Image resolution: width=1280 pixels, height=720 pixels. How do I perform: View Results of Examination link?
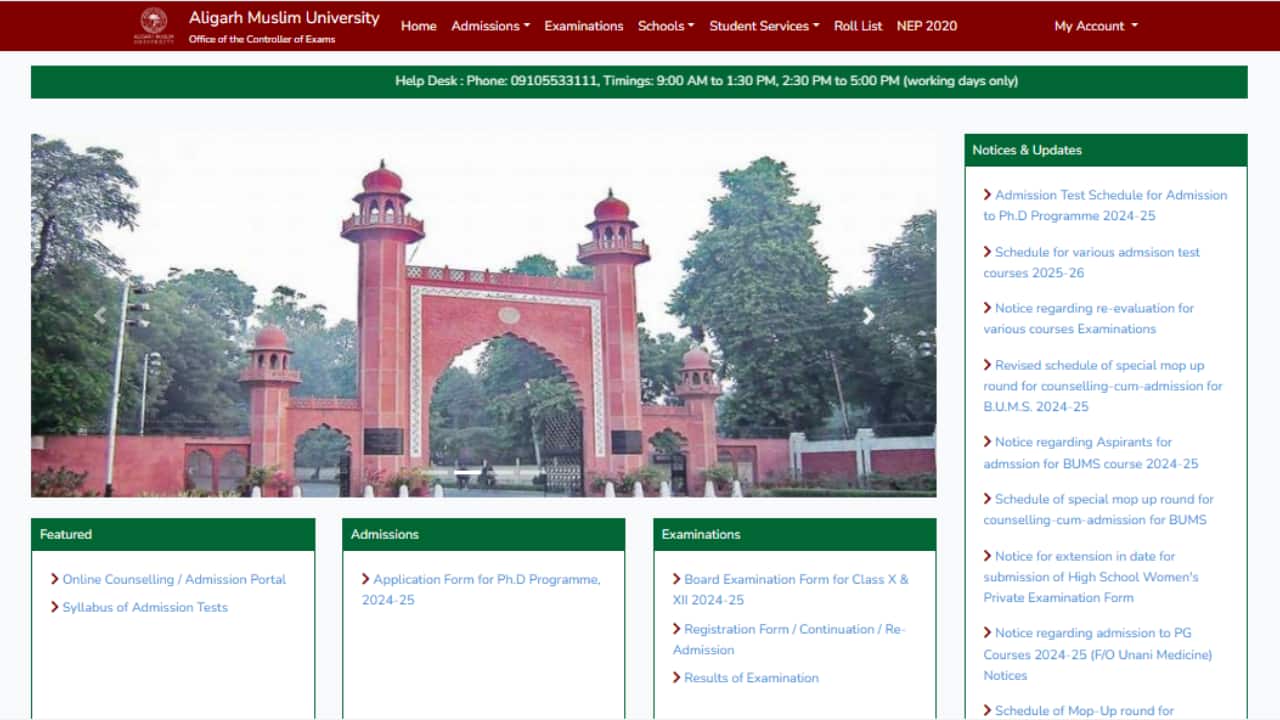751,678
